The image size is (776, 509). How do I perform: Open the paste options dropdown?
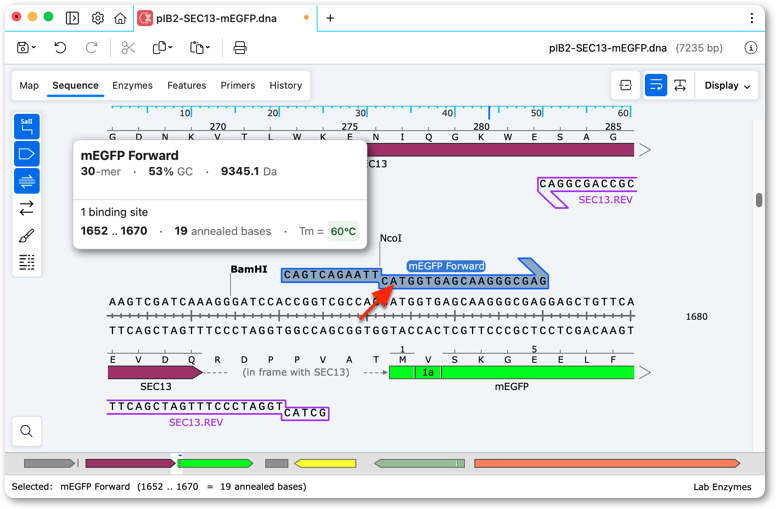[200, 48]
